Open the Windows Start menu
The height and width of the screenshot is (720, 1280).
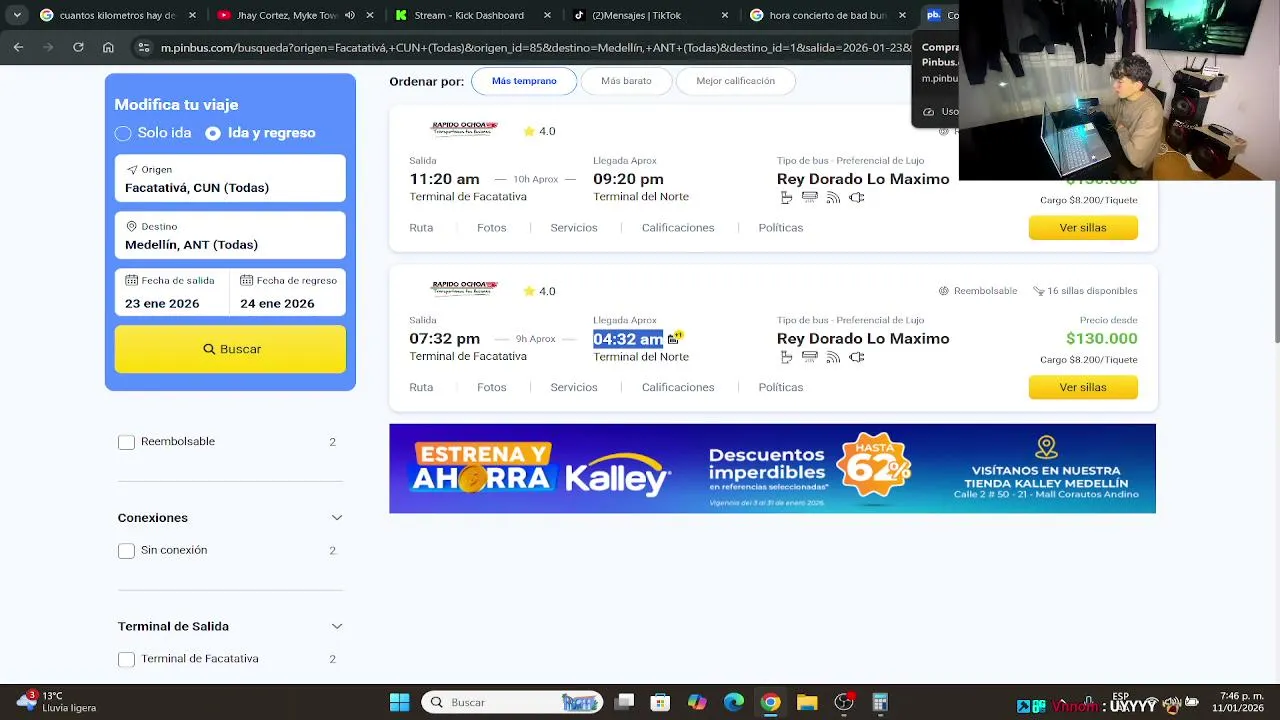[399, 702]
